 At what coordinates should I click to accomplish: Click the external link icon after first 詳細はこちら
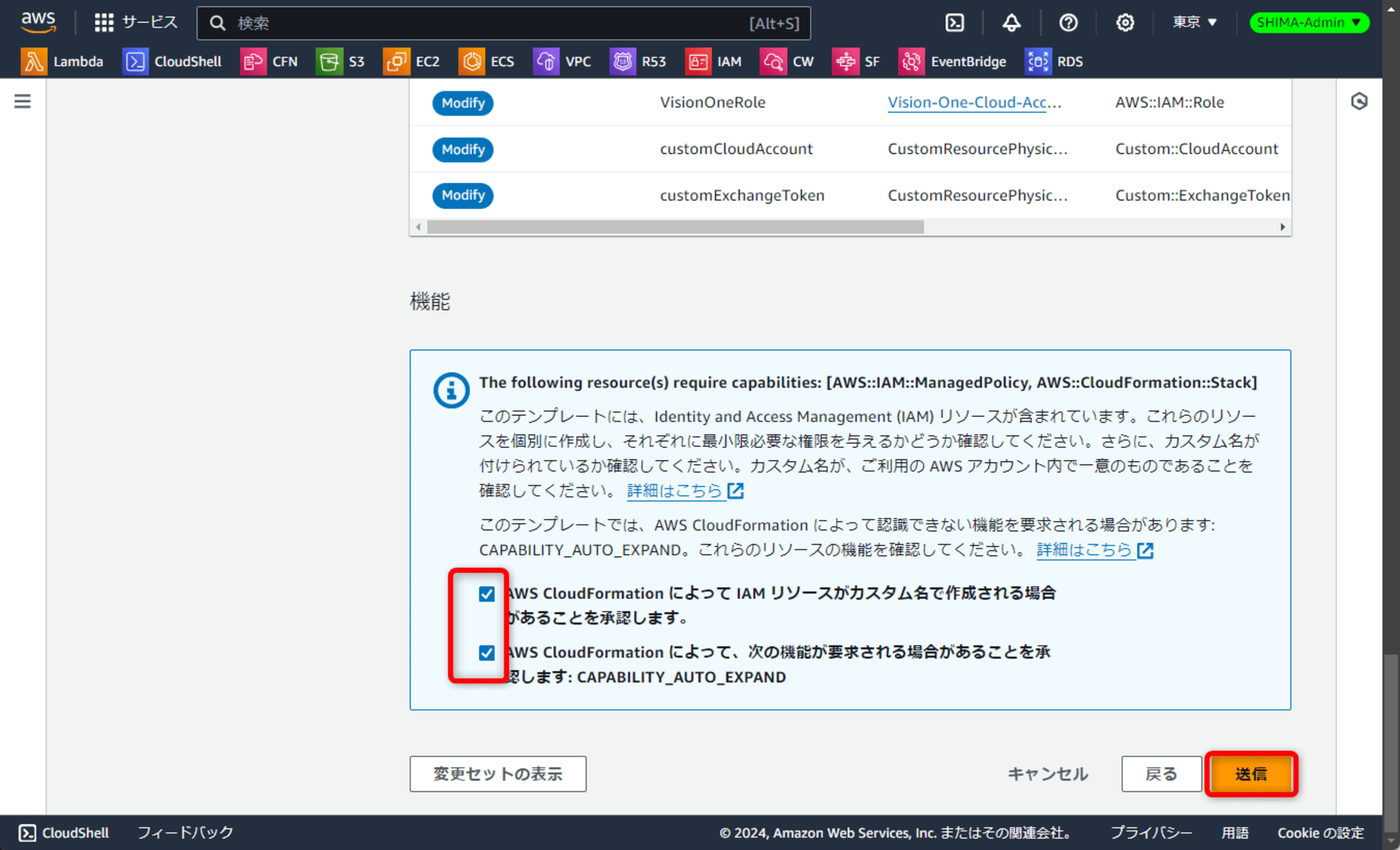point(736,491)
